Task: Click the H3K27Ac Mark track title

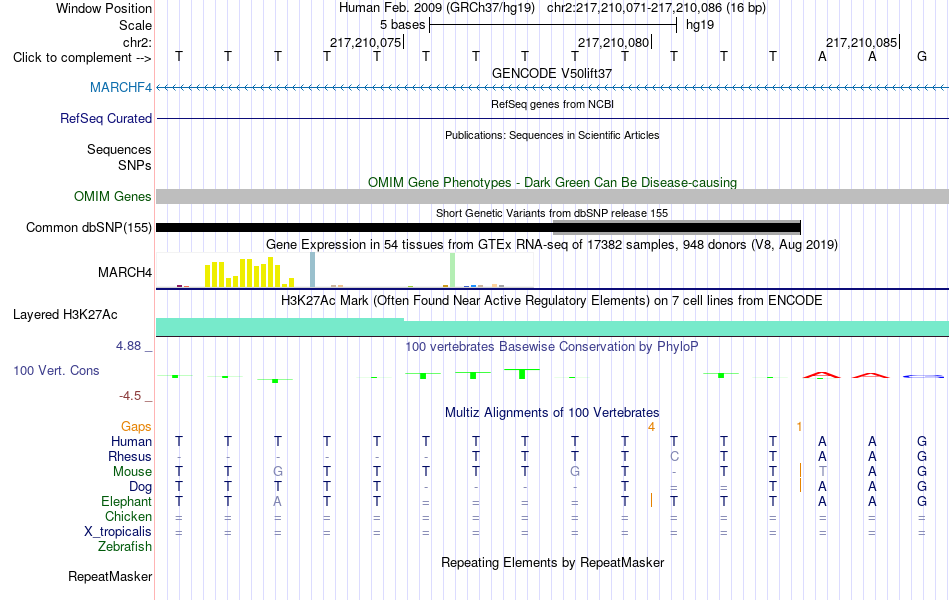Action: 552,301
